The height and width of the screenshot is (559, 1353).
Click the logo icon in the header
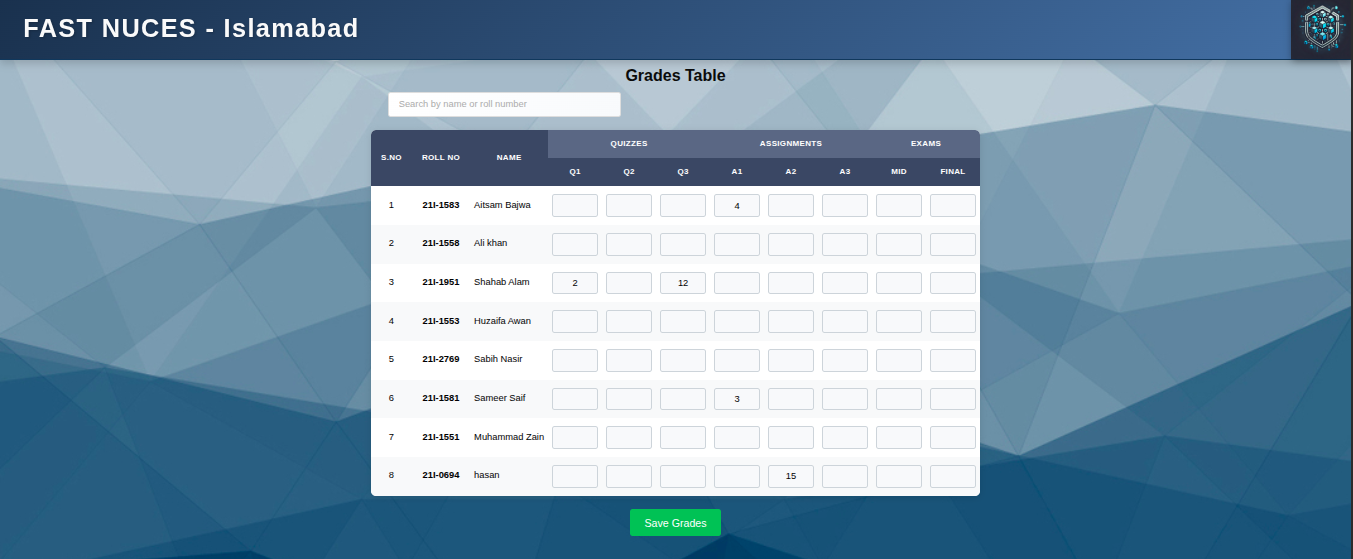click(1321, 30)
